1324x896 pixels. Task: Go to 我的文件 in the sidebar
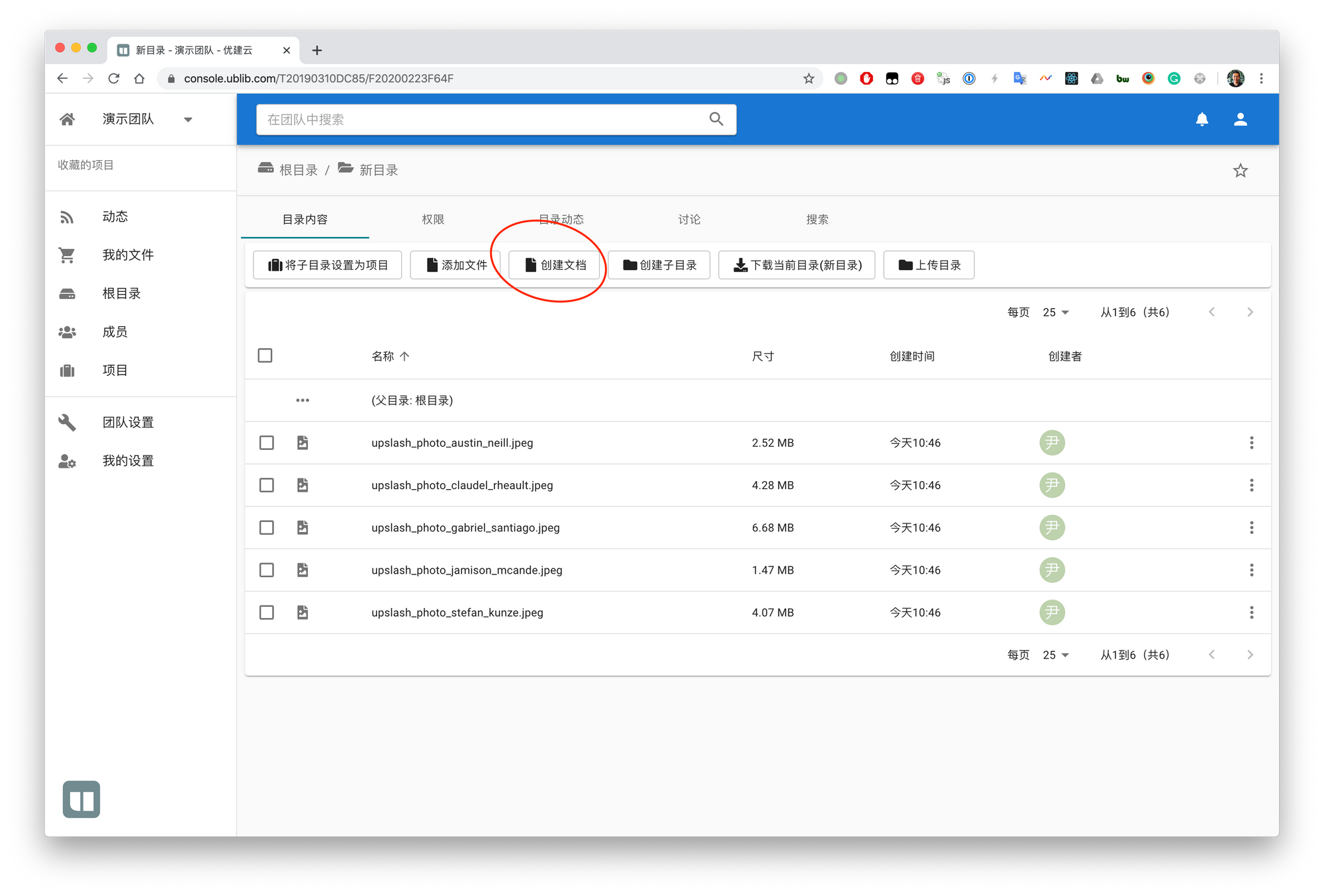point(127,255)
